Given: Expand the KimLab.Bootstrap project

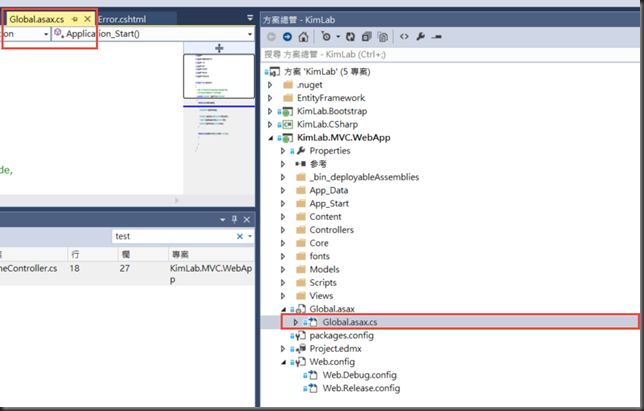Looking at the screenshot, I should [270, 111].
